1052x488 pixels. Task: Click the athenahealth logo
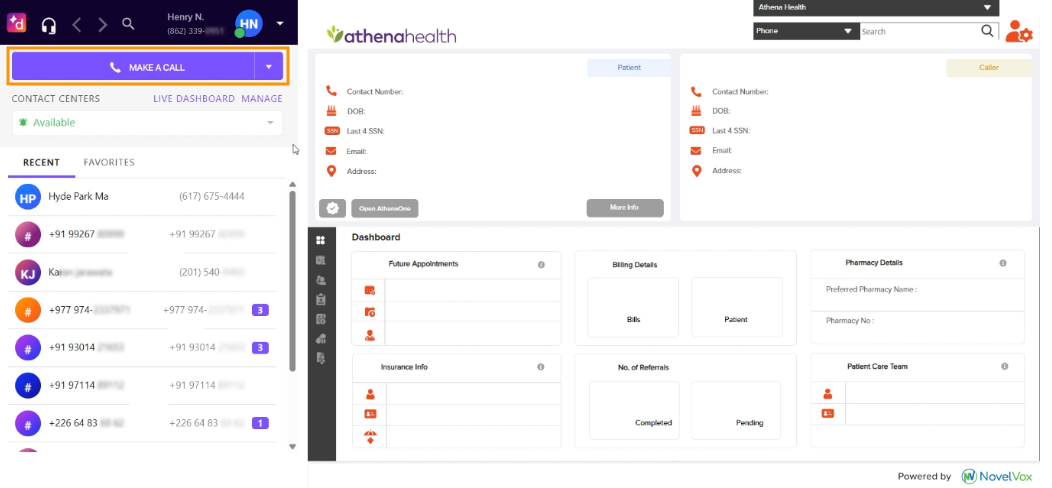tap(391, 35)
